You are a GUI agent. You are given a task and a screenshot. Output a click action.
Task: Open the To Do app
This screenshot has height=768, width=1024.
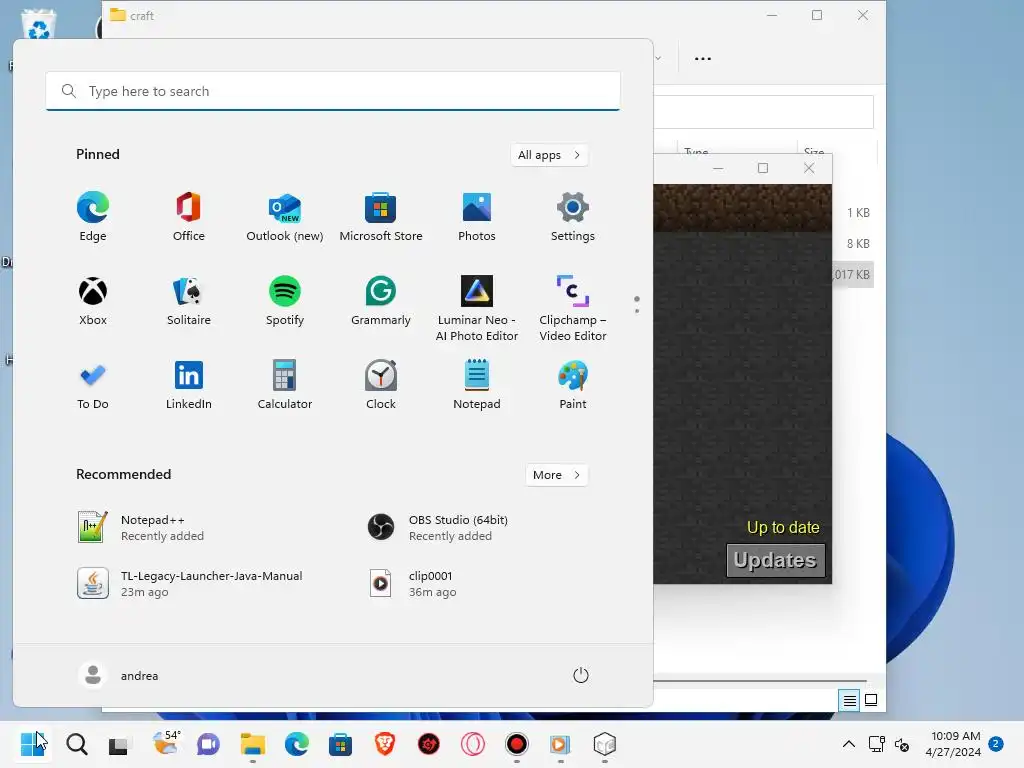point(93,385)
